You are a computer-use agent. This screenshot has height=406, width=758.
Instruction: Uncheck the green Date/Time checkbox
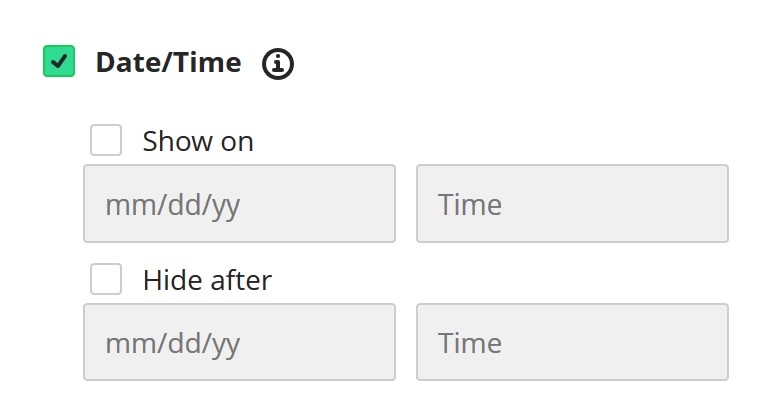tap(59, 61)
